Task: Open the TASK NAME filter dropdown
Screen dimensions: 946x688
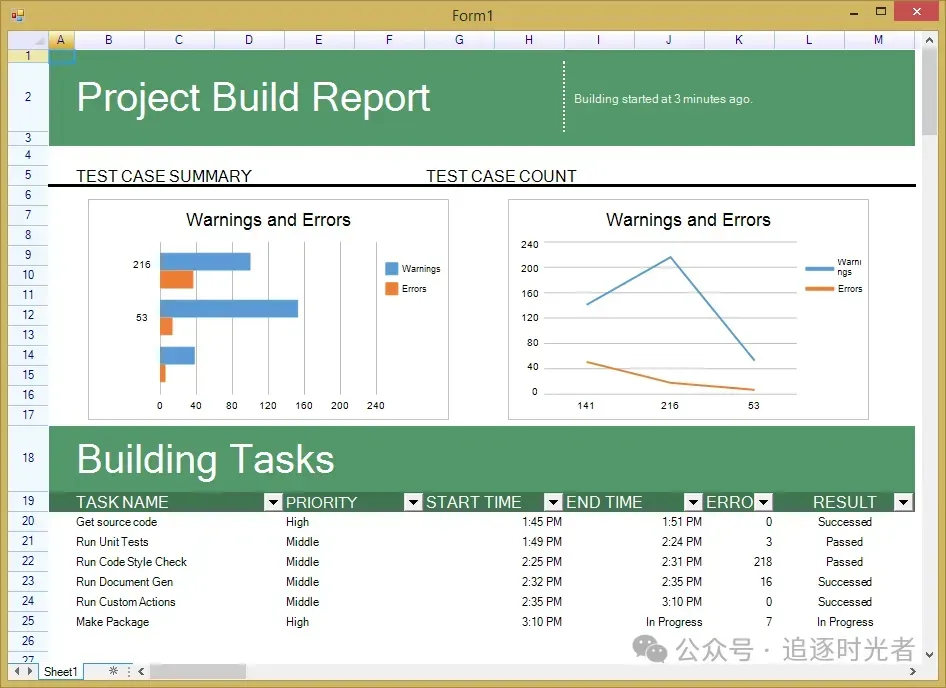Action: [x=273, y=502]
